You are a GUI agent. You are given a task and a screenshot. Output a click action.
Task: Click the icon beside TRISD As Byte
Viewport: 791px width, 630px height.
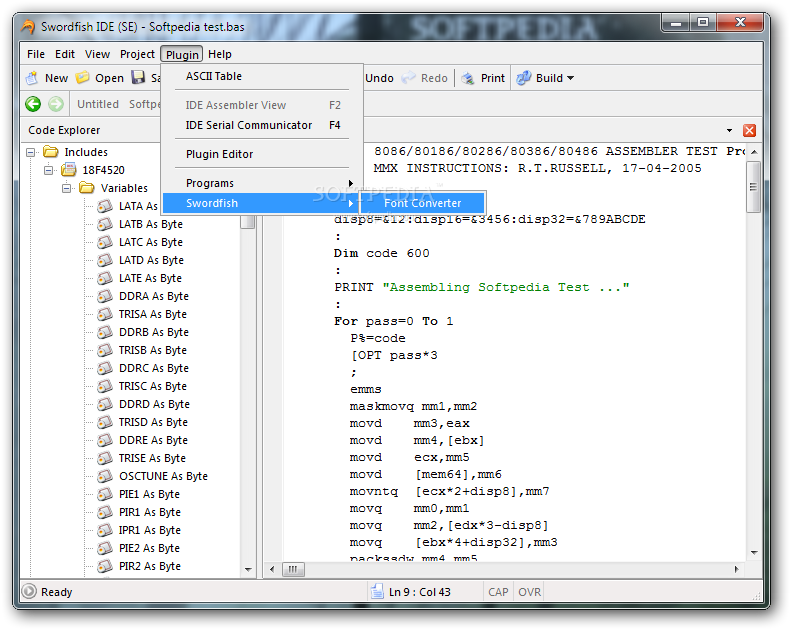pos(104,422)
